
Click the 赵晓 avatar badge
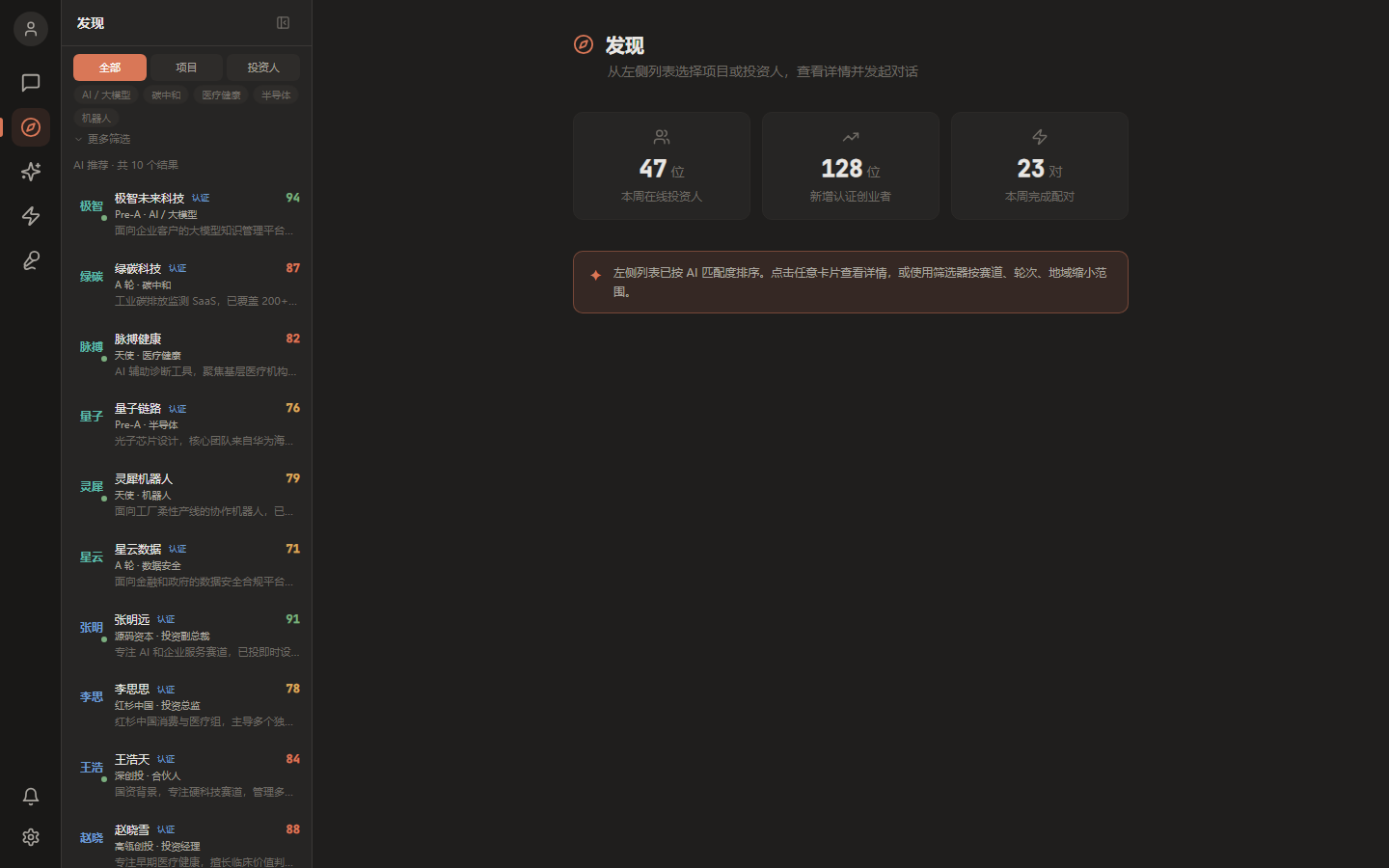[x=92, y=838]
